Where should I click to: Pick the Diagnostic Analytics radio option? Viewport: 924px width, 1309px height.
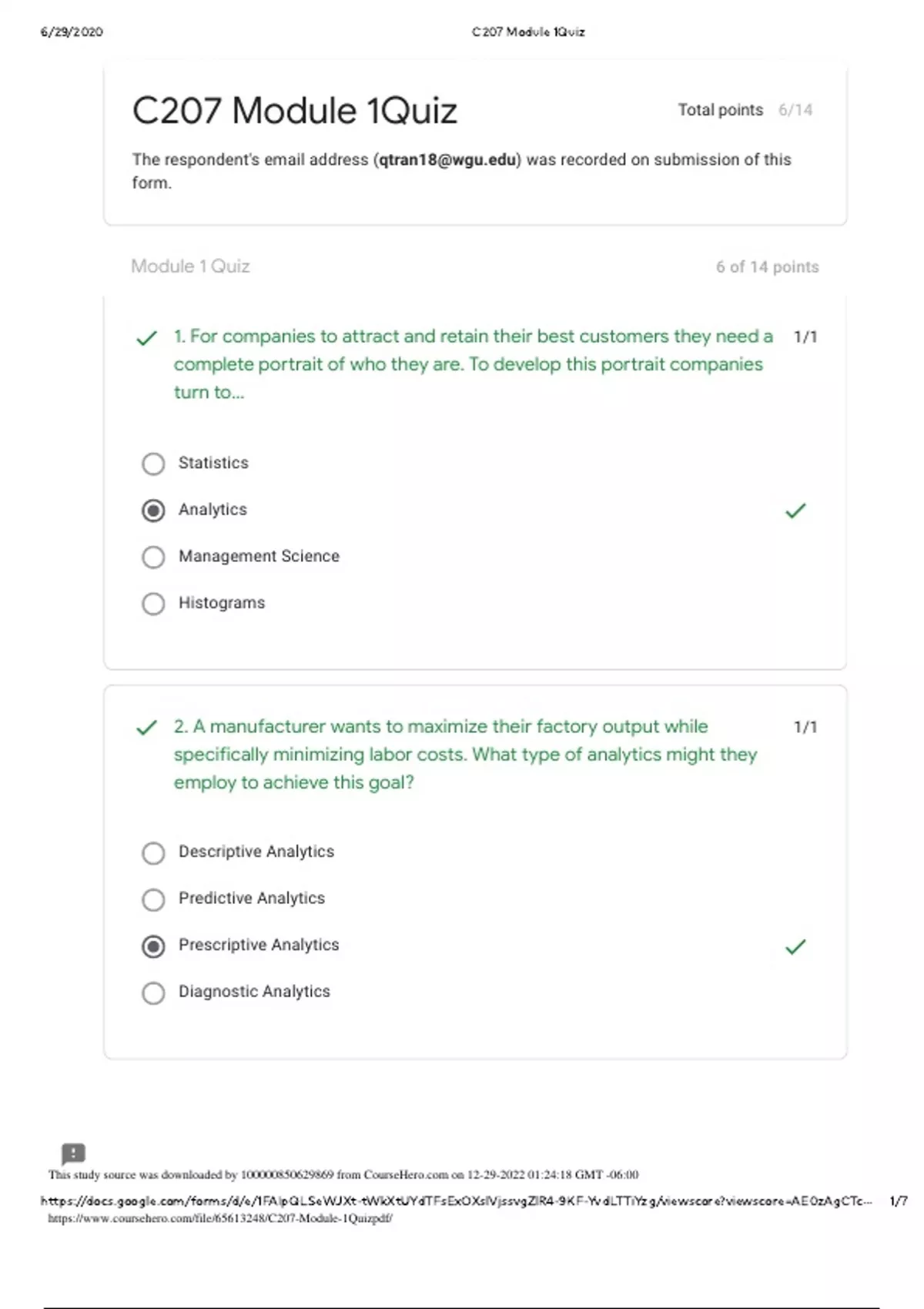click(153, 993)
